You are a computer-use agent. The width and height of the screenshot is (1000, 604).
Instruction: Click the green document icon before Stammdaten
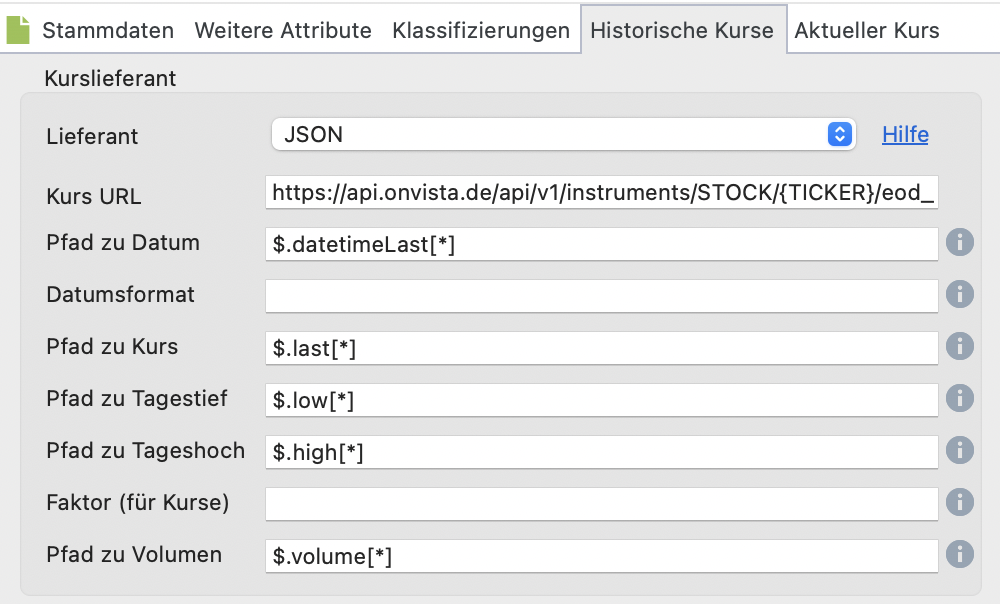coord(18,30)
